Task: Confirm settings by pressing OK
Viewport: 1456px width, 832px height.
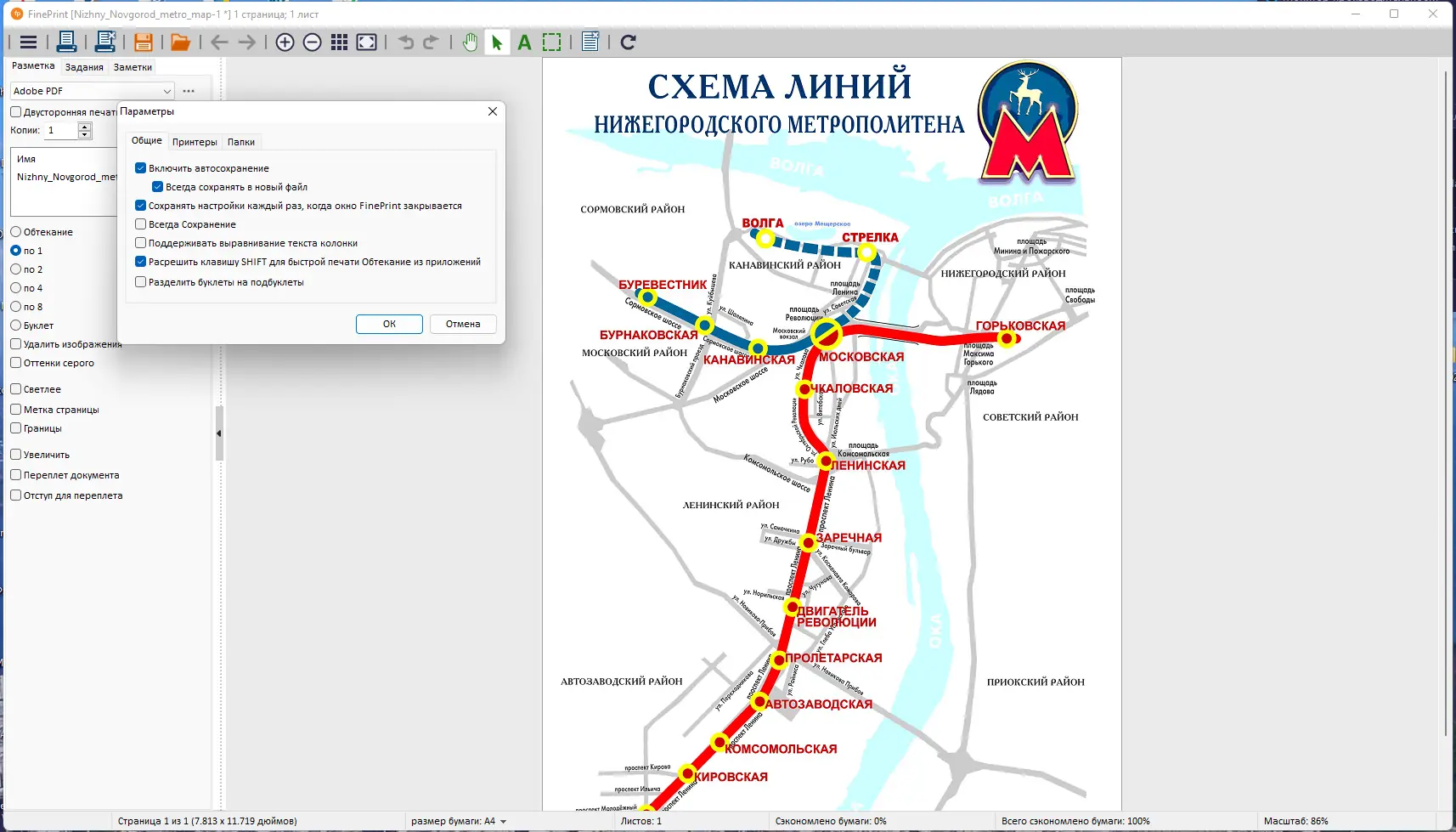Action: point(389,324)
